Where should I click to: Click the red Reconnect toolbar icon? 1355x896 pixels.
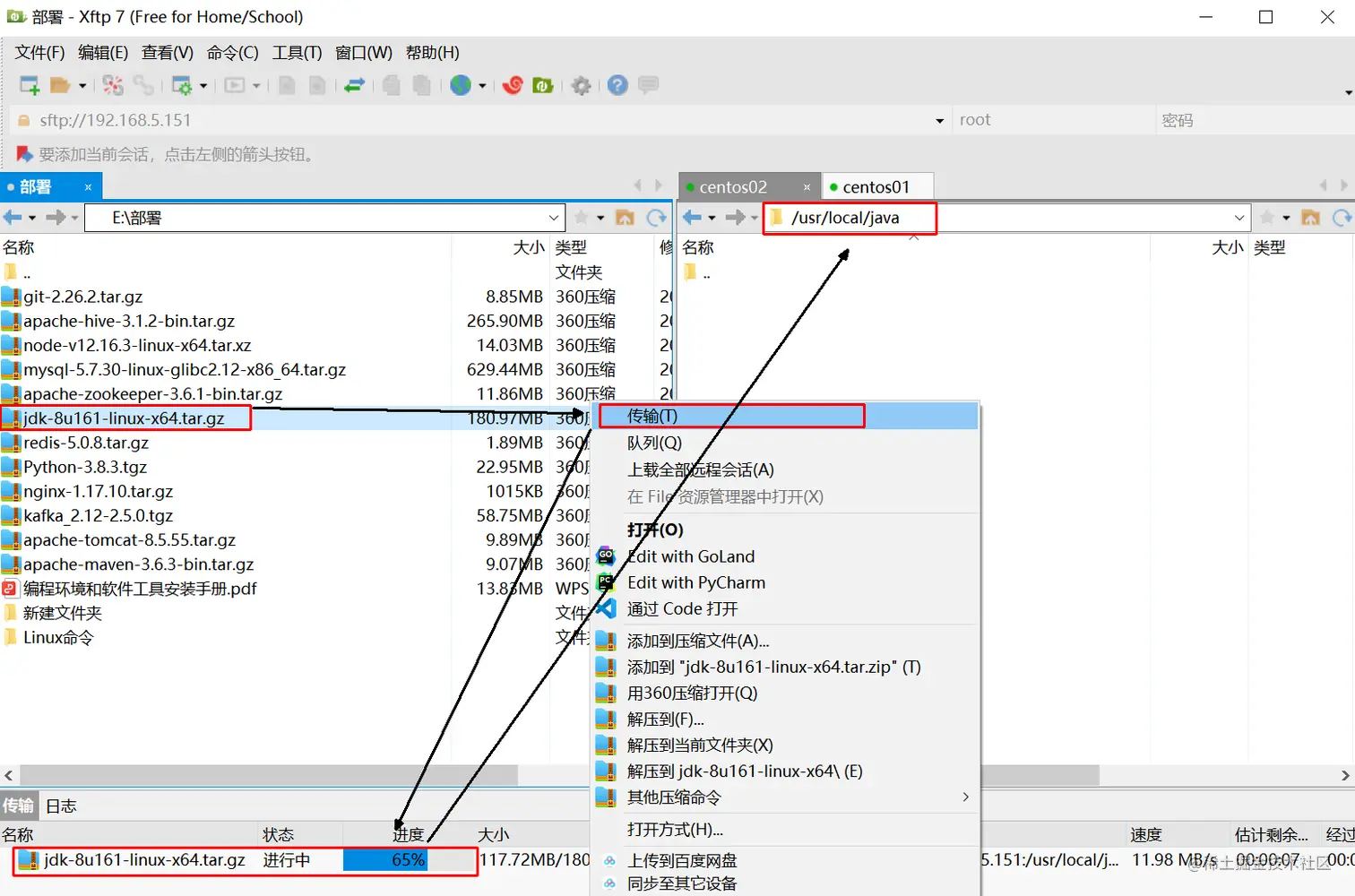113,86
